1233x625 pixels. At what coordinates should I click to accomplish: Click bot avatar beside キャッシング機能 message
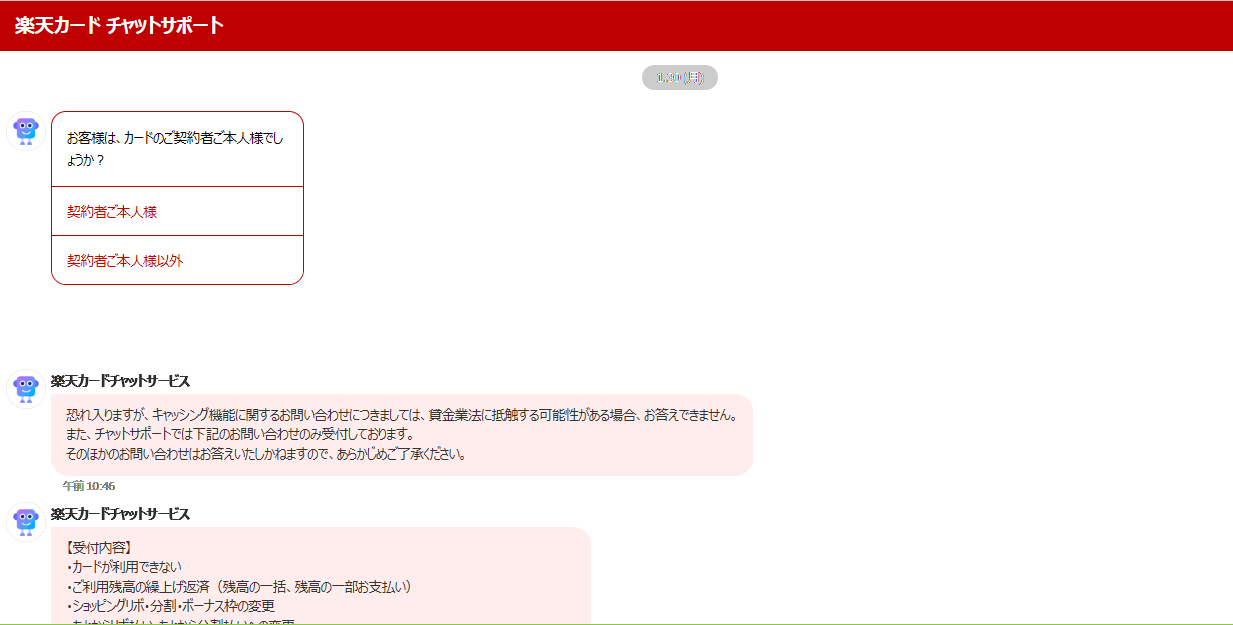point(26,387)
